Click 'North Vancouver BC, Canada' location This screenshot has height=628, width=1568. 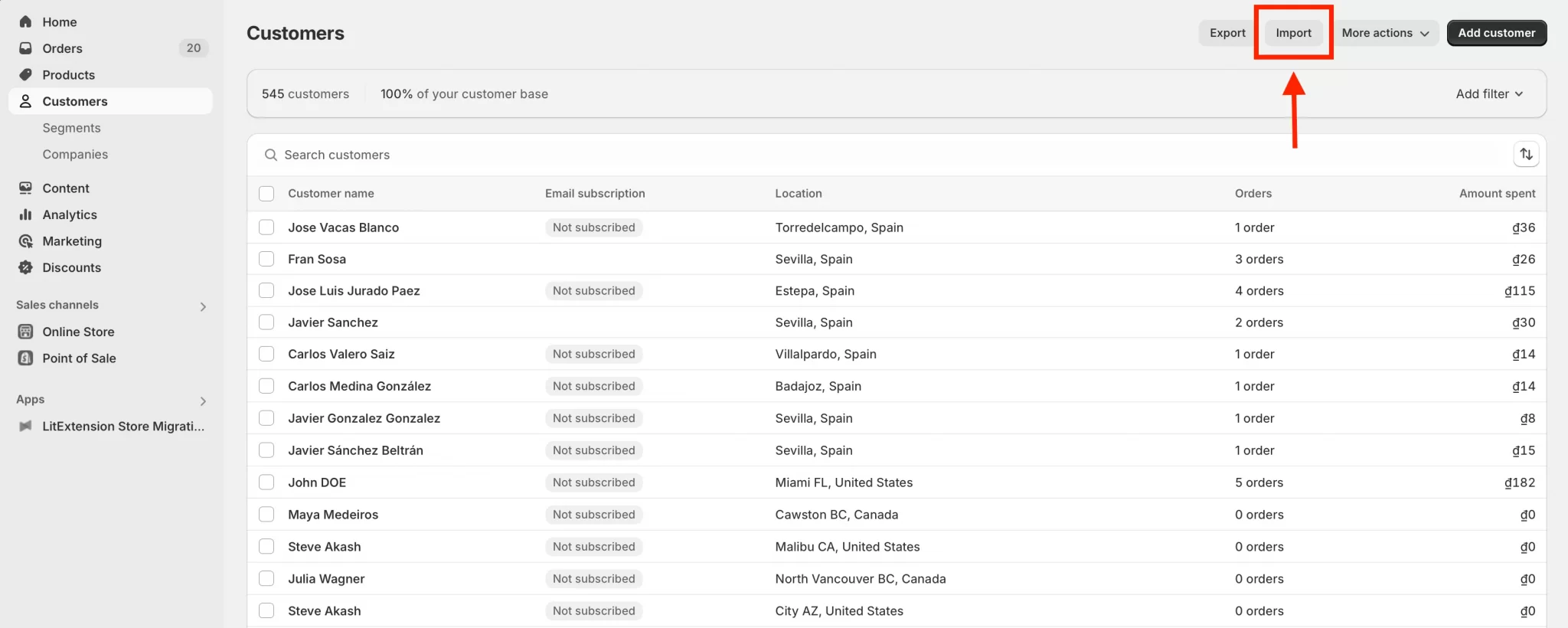[861, 579]
